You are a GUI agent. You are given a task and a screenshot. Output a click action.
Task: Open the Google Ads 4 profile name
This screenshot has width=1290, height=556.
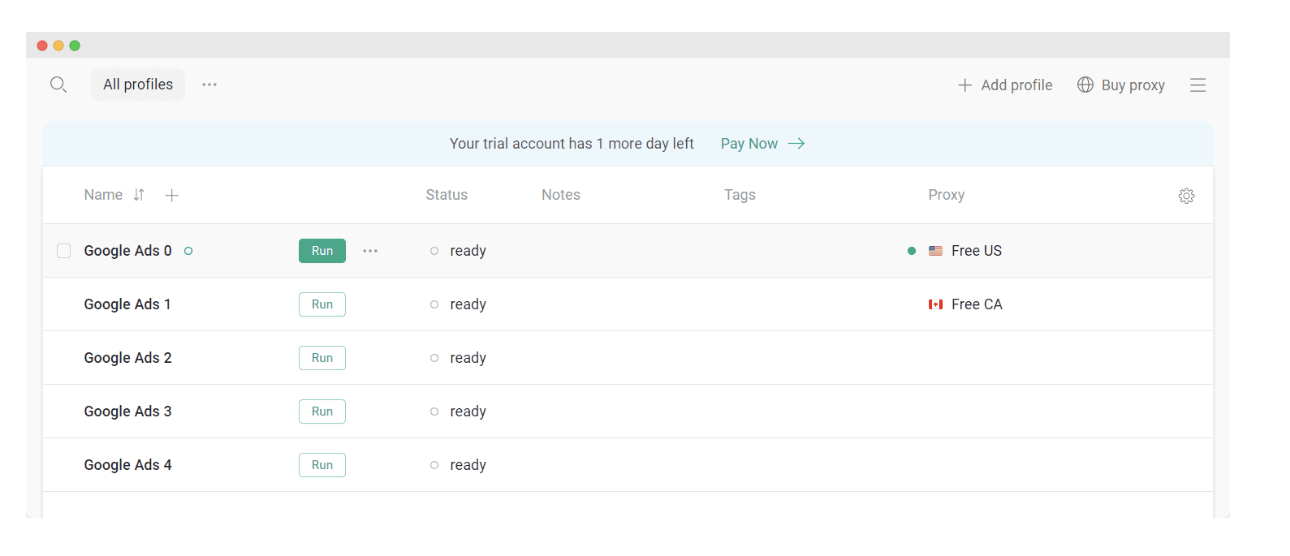coord(128,465)
